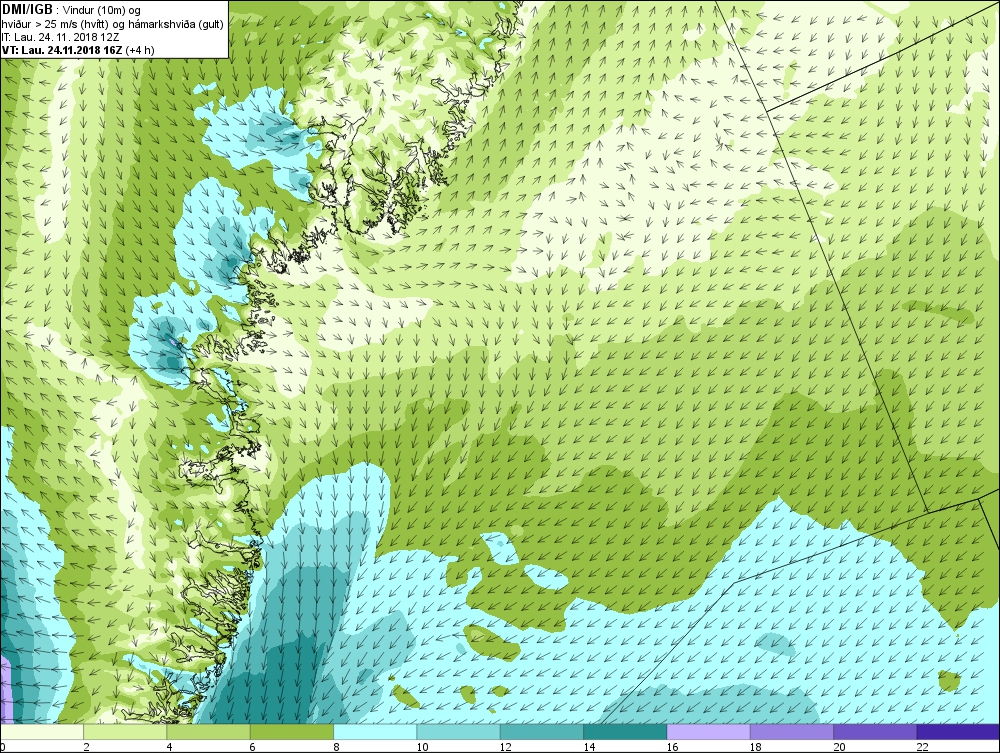The width and height of the screenshot is (1000, 753).
Task: Click the palest 0–2 m/s legend swatch
Action: point(41,732)
